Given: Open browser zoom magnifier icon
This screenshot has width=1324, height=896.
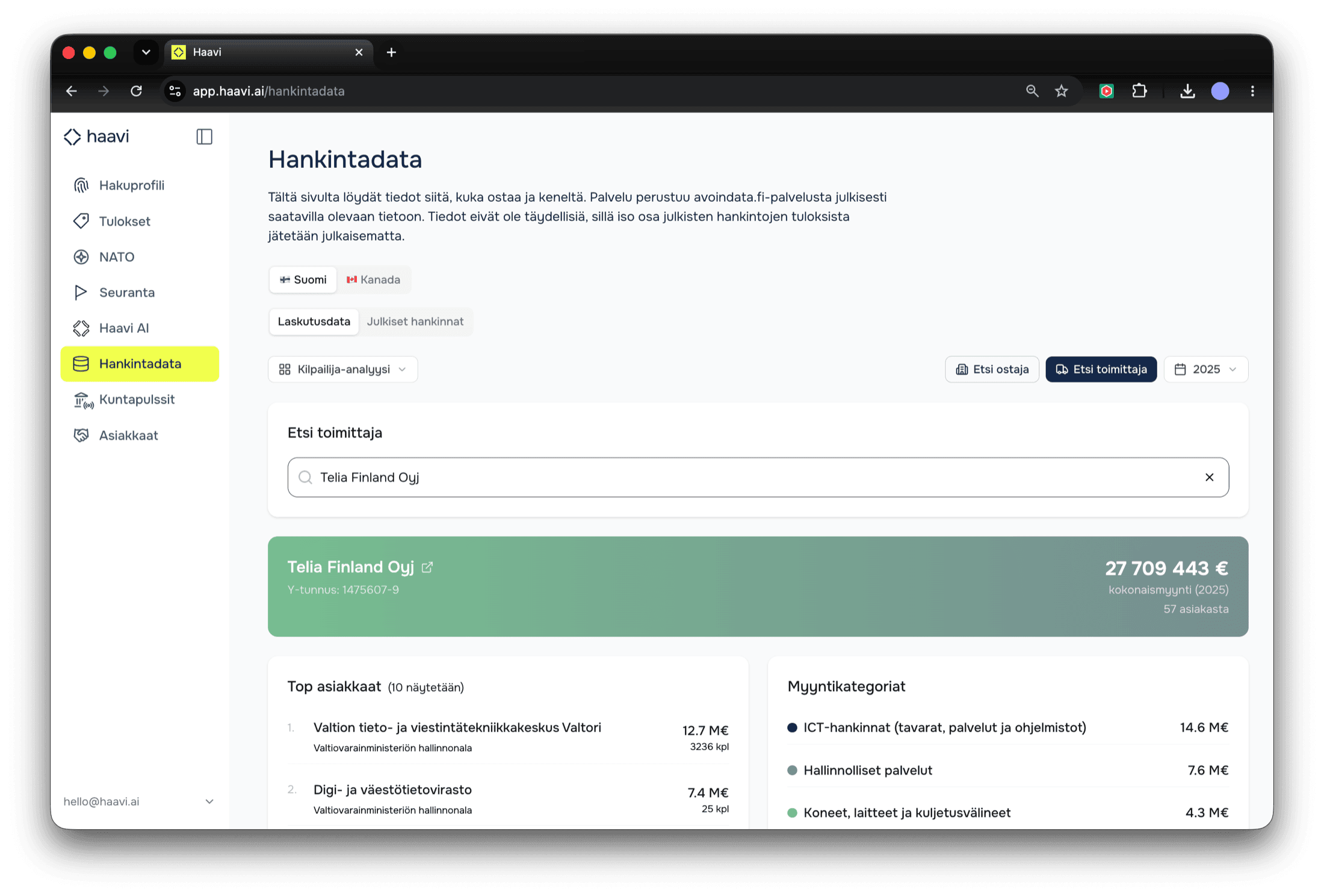Looking at the screenshot, I should (1032, 91).
